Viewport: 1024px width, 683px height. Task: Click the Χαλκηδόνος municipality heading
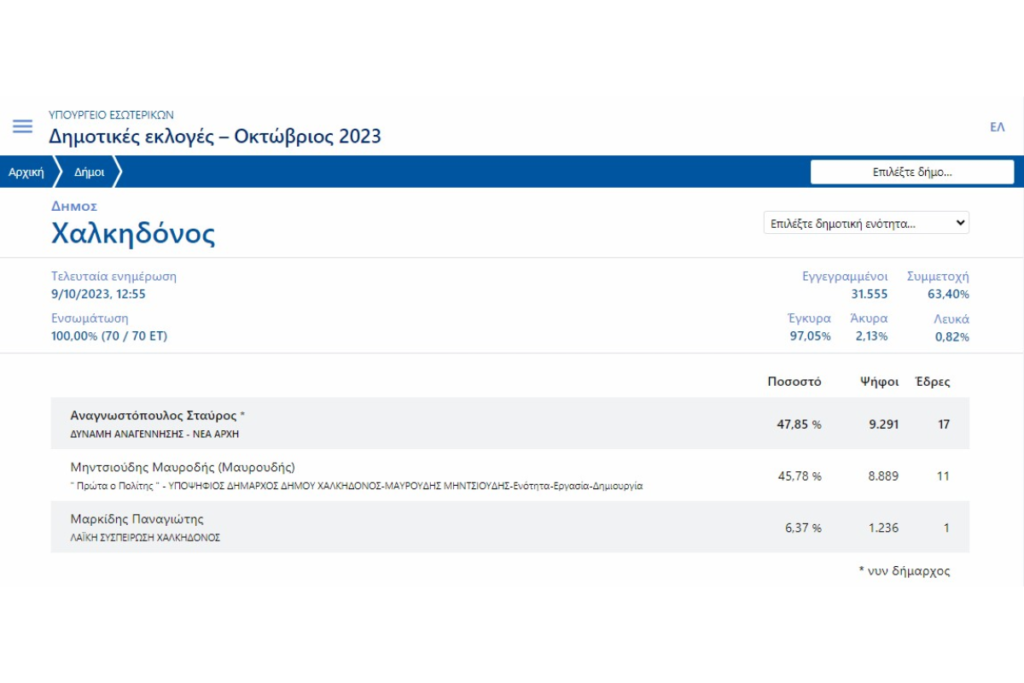pos(133,234)
